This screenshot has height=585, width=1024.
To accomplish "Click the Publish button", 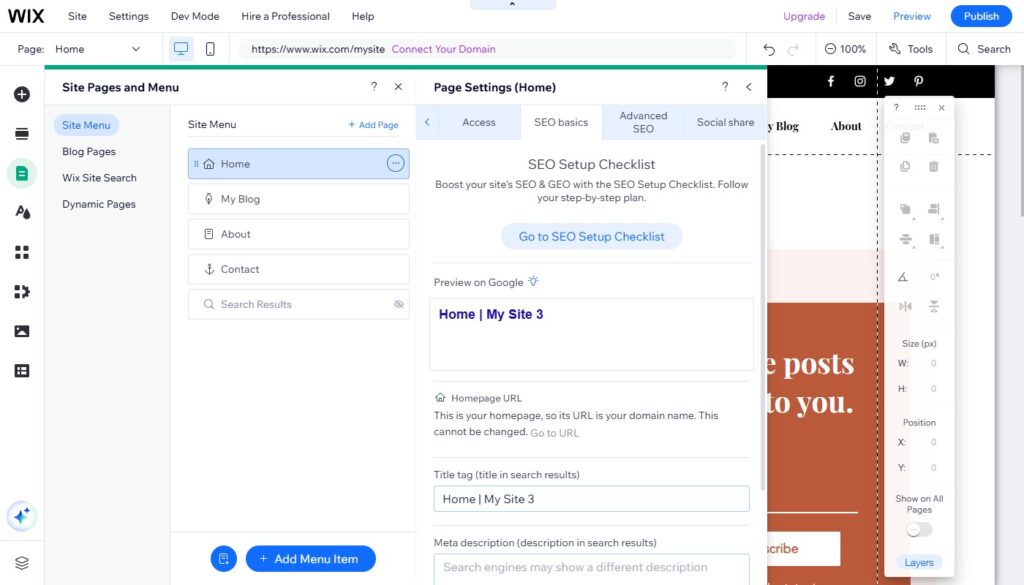I will click(981, 16).
